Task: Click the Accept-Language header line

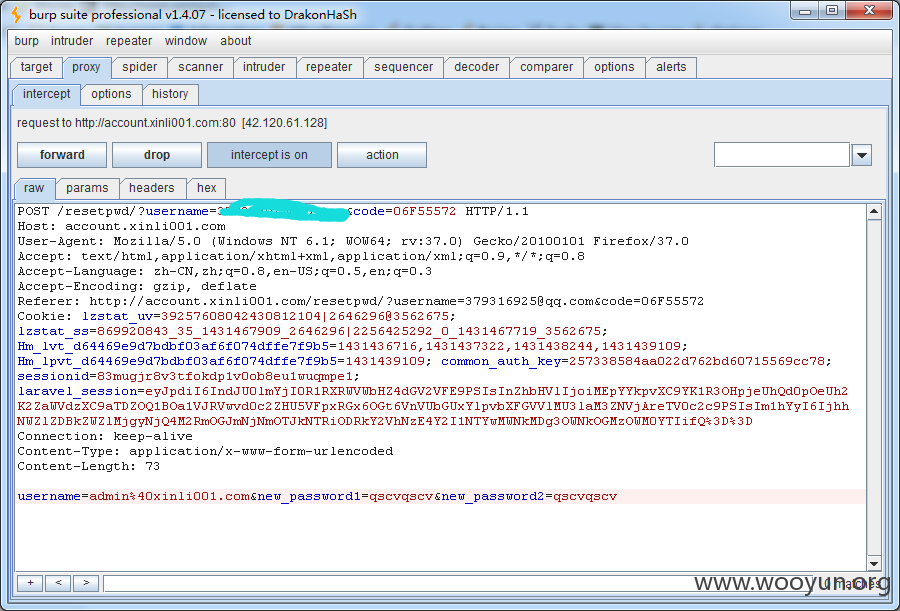Action: click(x=224, y=271)
